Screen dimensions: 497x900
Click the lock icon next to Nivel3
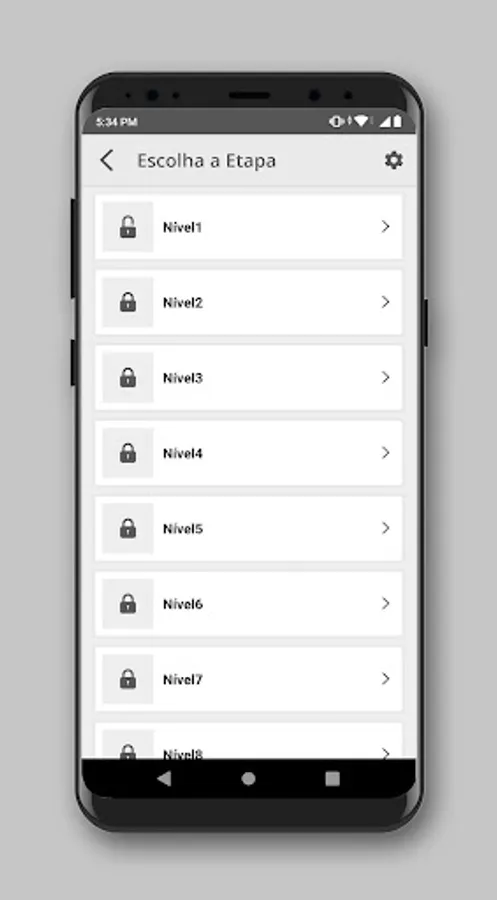pyautogui.click(x=128, y=377)
